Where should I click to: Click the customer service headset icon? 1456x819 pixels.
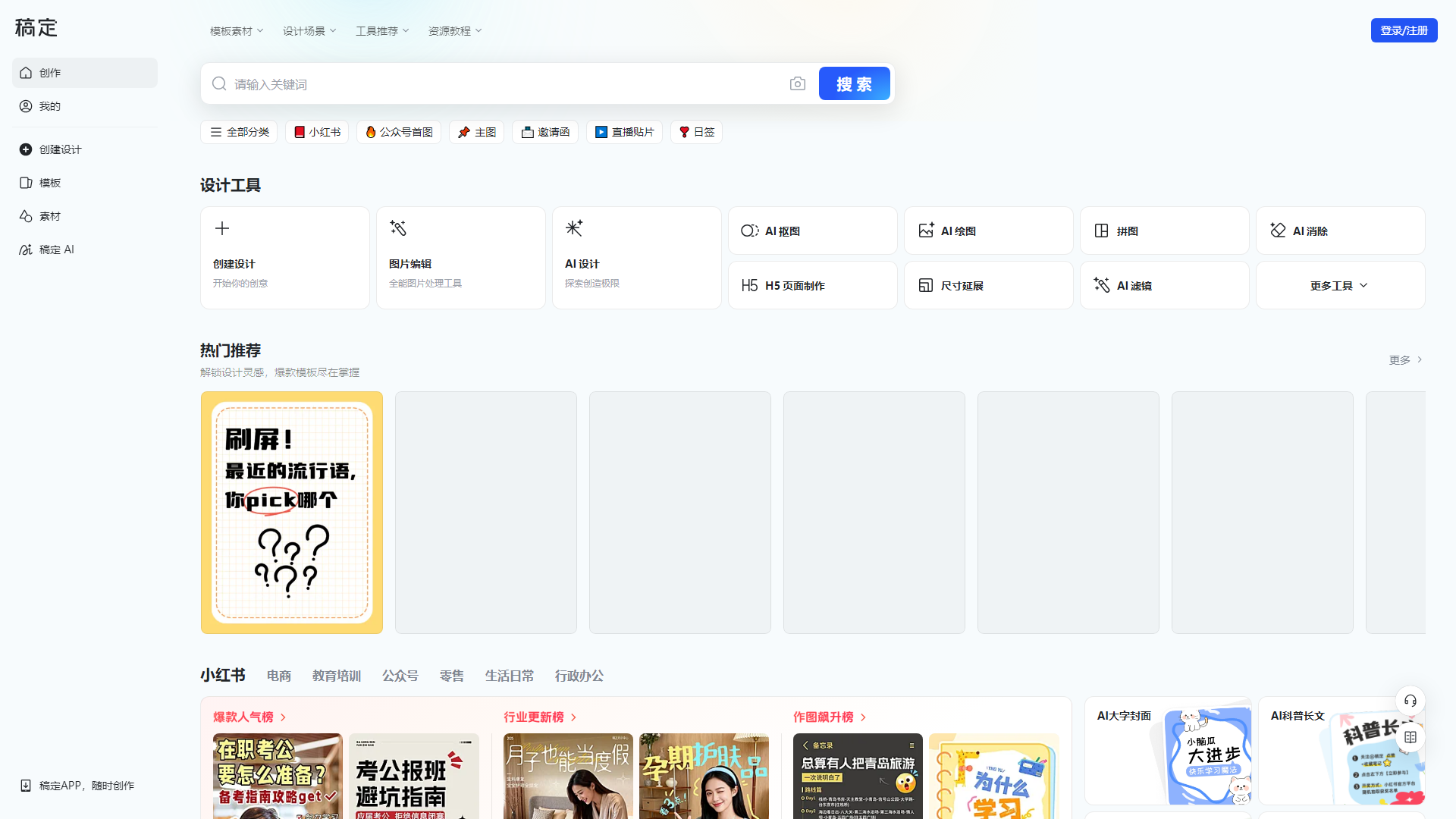pos(1410,701)
